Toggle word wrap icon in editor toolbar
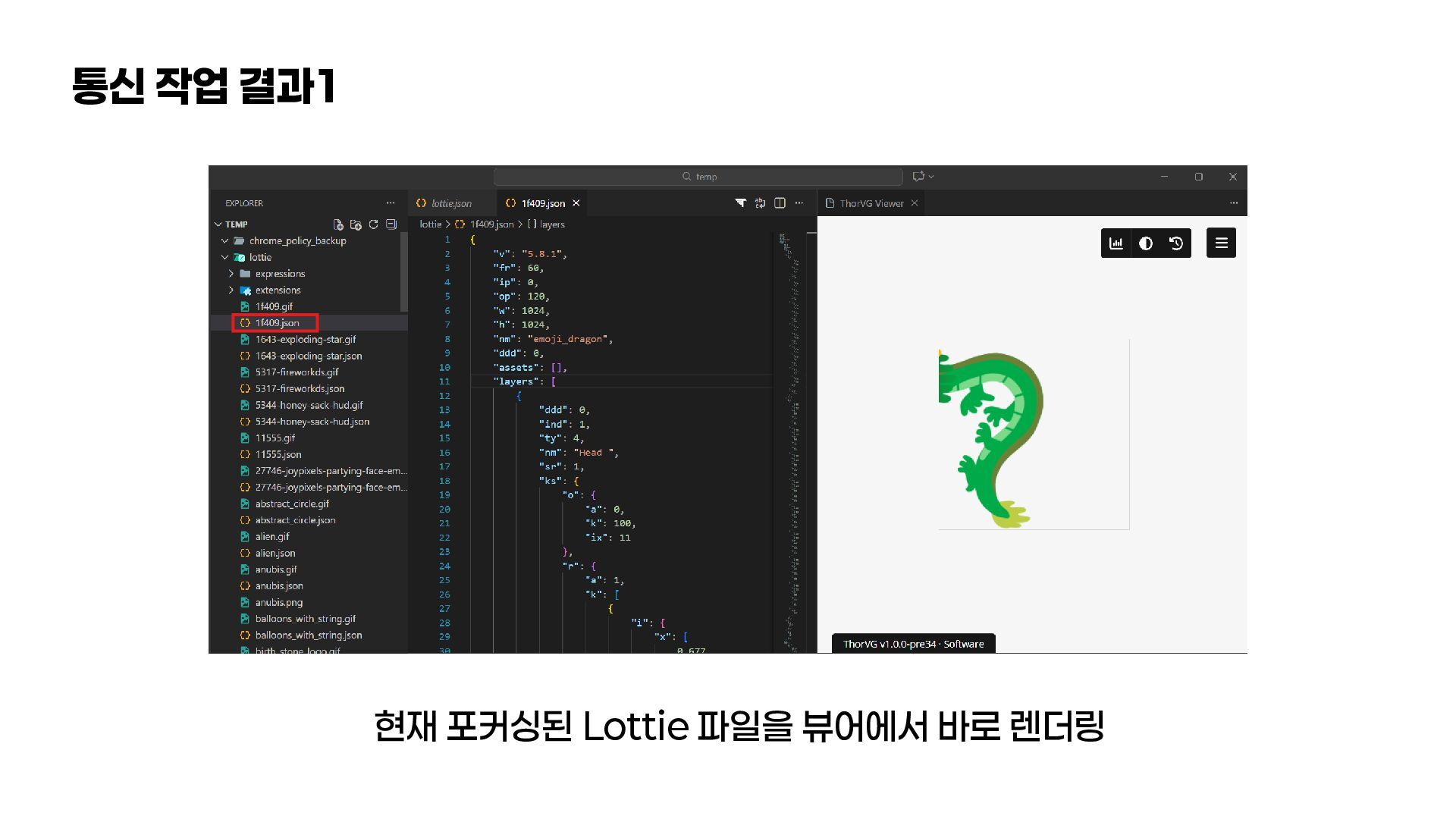The width and height of the screenshot is (1456, 819). click(x=760, y=203)
